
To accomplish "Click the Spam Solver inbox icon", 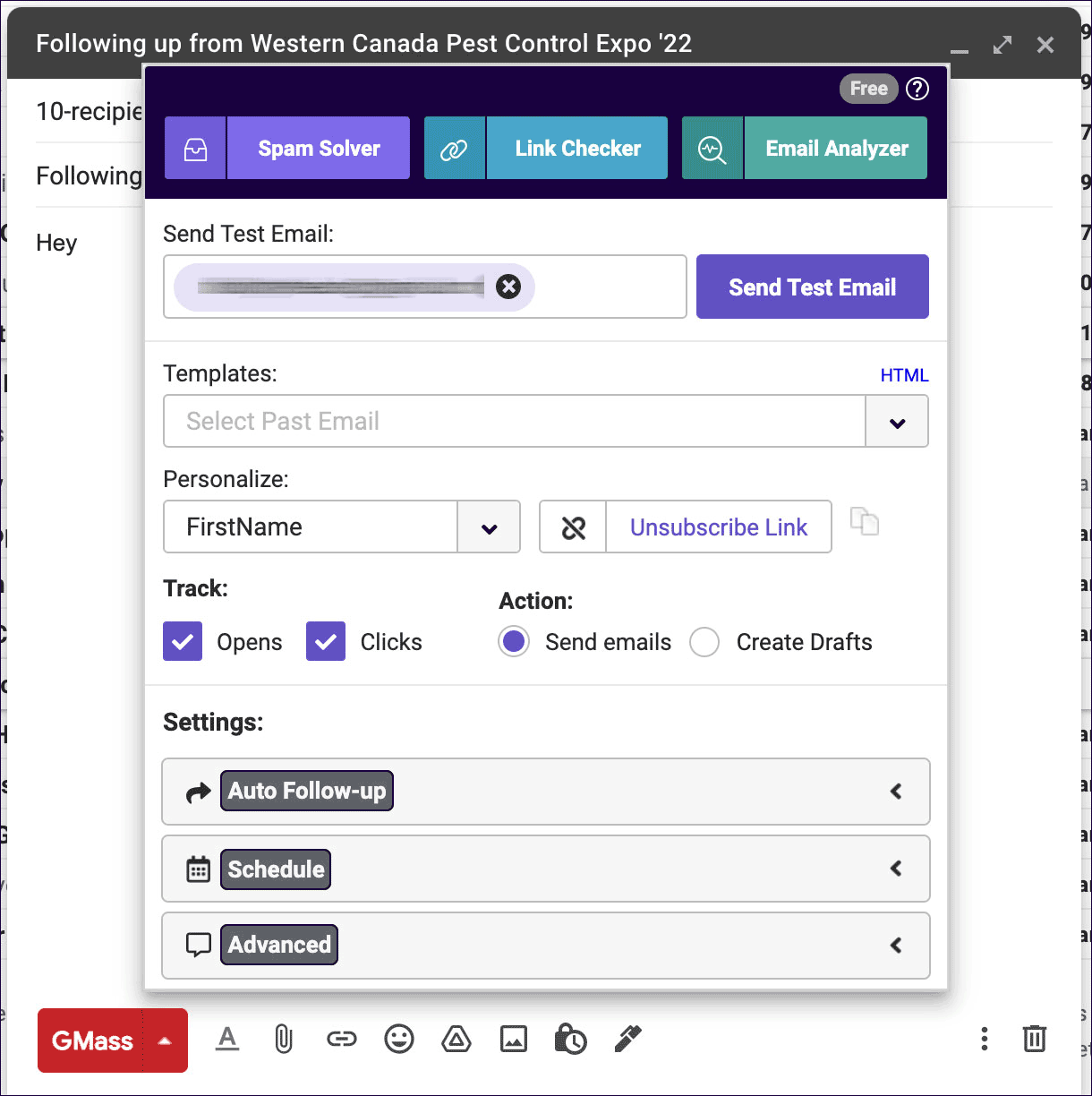I will (x=195, y=149).
